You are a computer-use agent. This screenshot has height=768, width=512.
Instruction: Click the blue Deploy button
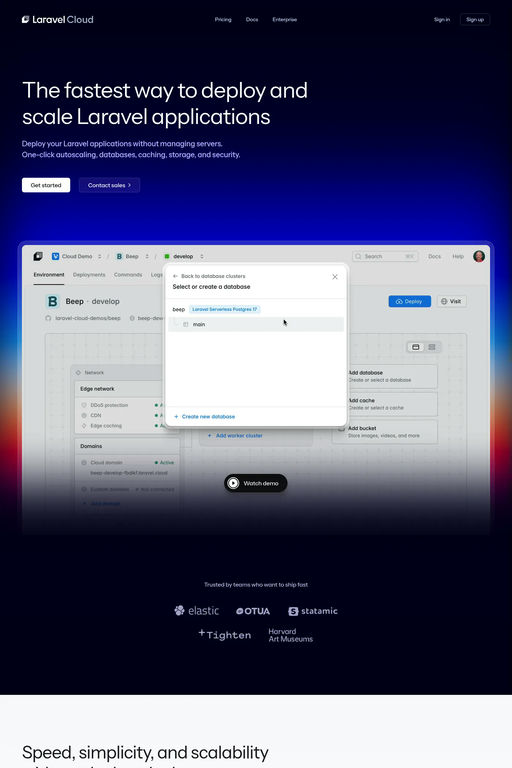pyautogui.click(x=410, y=301)
